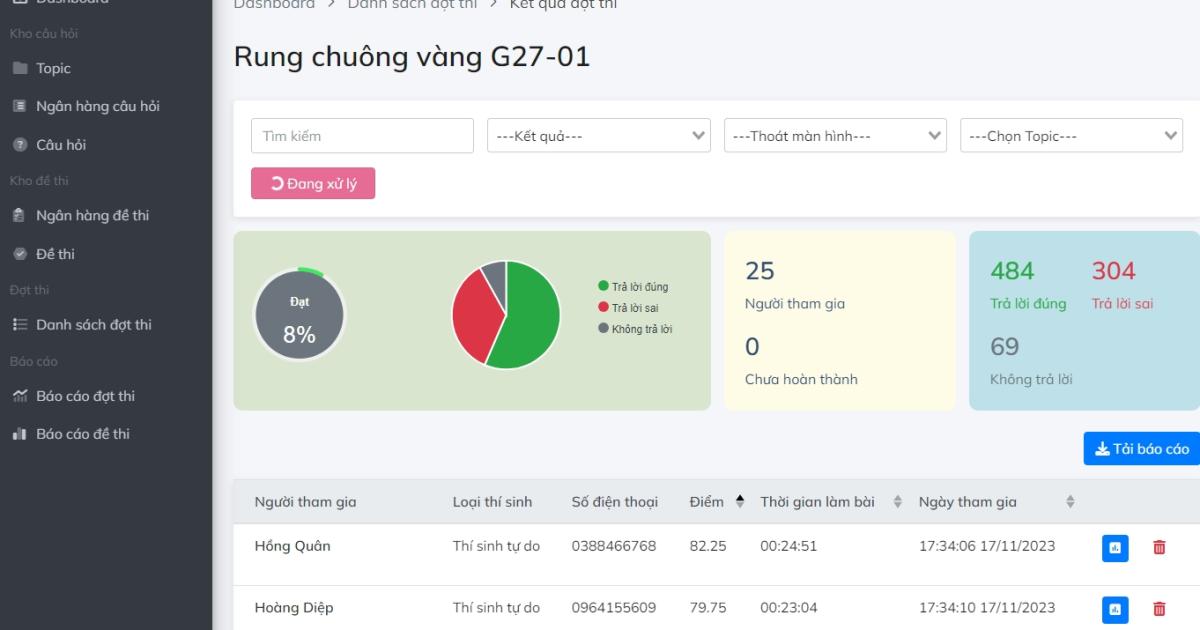View Hồng Quân's result with blue chart icon

(1114, 548)
